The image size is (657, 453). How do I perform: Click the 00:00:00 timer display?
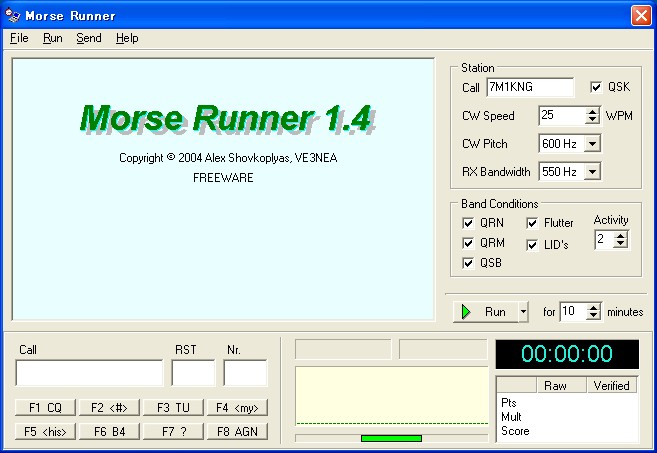tap(567, 354)
